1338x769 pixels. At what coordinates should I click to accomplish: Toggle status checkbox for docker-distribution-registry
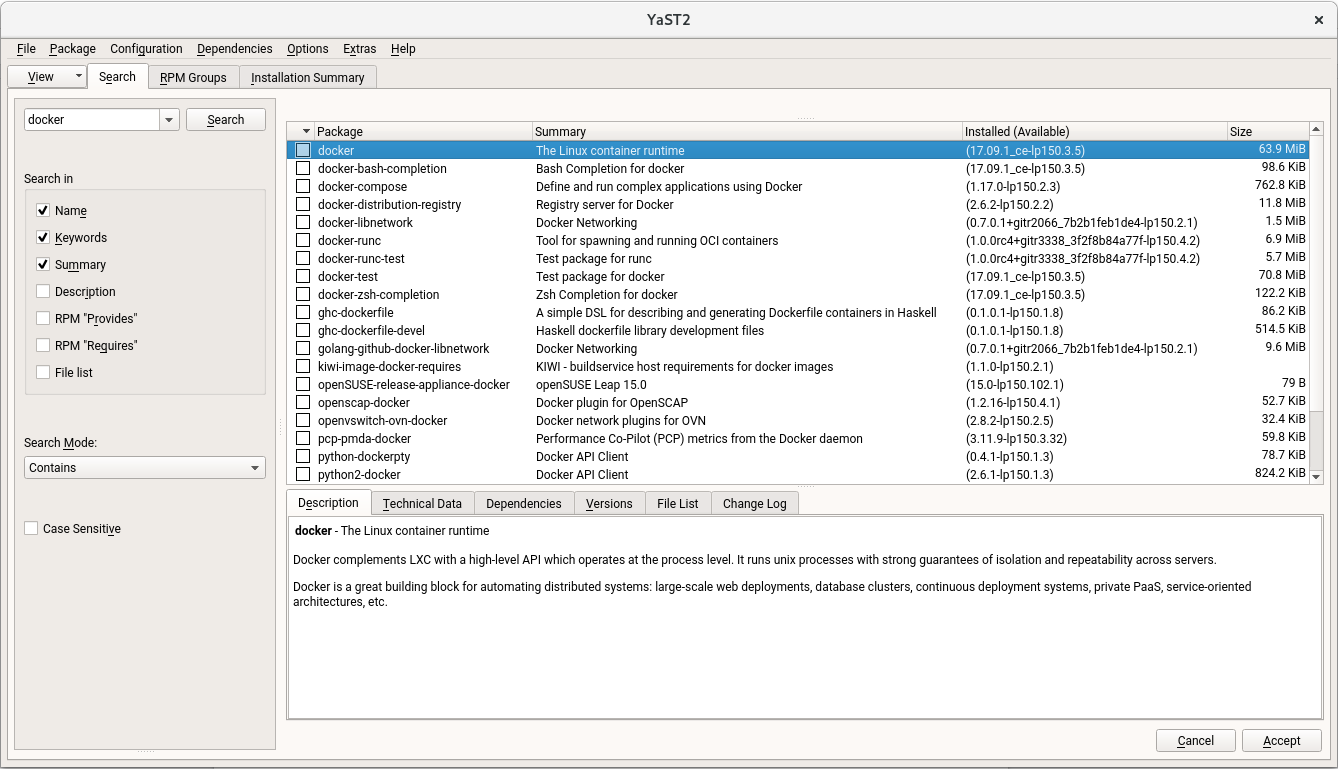click(303, 204)
